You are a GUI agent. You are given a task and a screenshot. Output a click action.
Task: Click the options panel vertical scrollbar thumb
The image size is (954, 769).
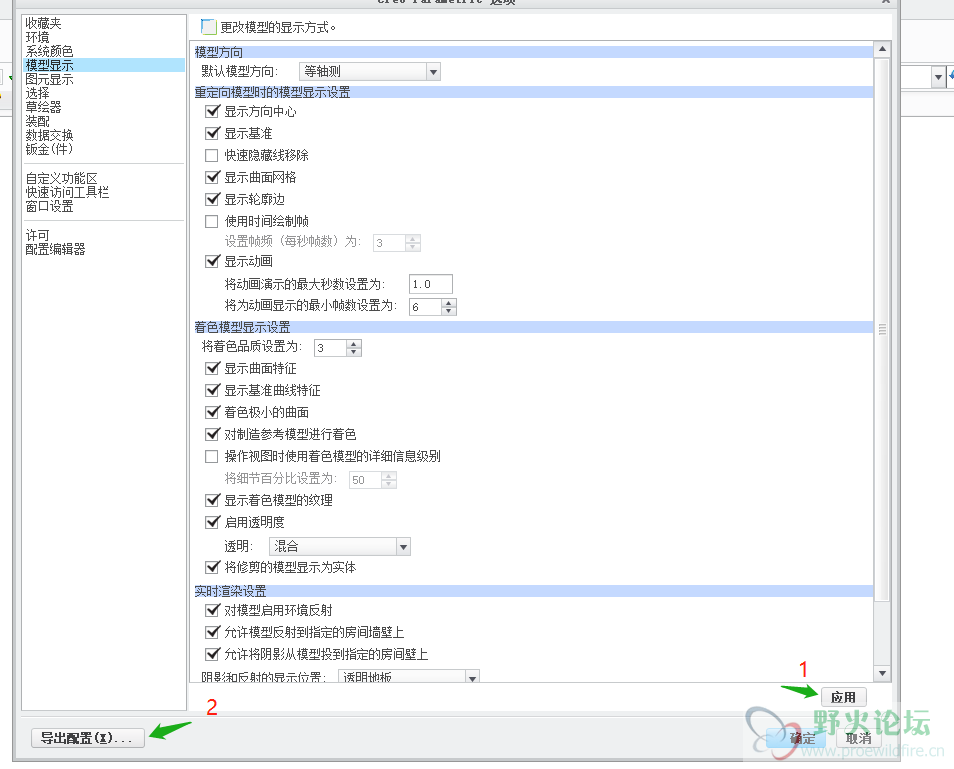click(x=882, y=329)
